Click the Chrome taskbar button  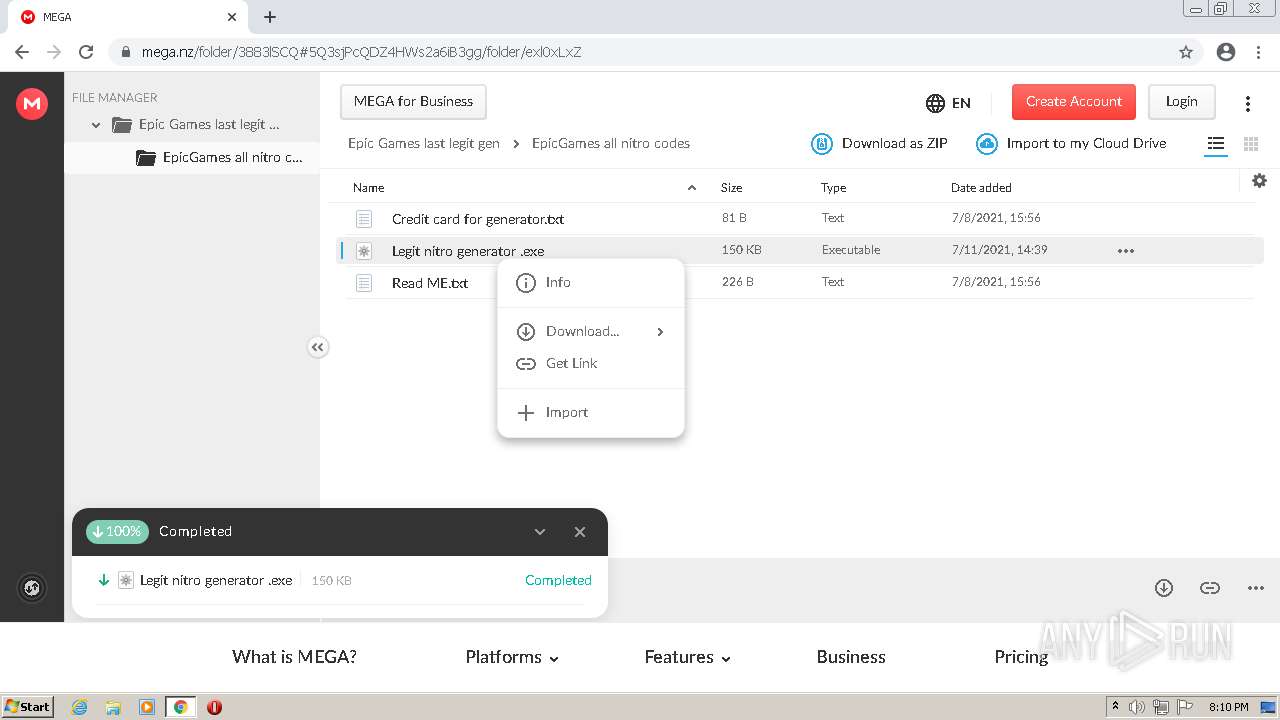(180, 707)
